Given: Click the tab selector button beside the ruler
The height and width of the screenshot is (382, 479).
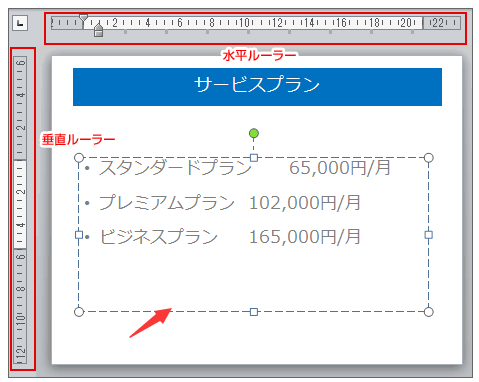Looking at the screenshot, I should (x=20, y=23).
